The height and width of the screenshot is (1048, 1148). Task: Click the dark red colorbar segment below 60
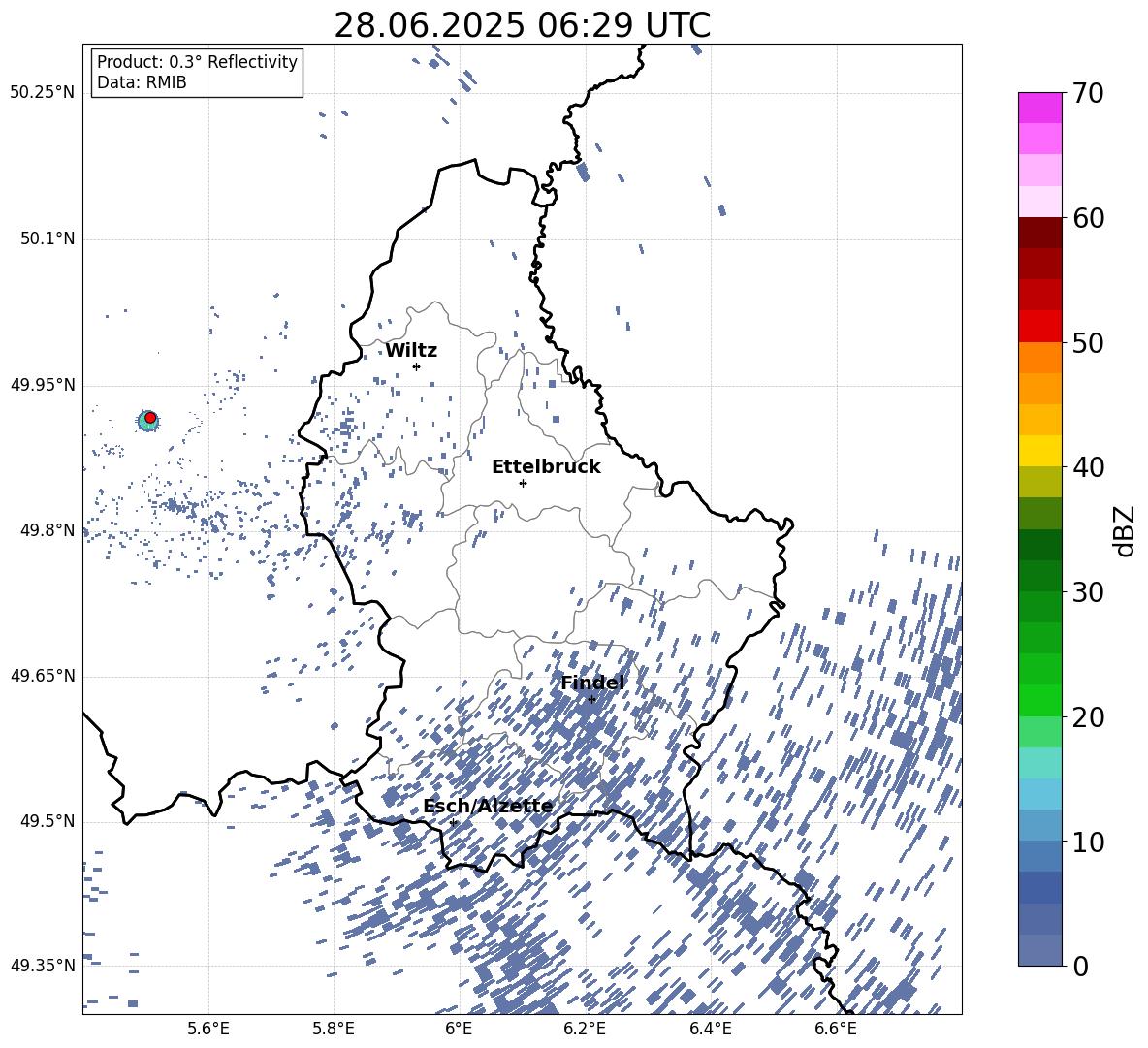click(1039, 233)
